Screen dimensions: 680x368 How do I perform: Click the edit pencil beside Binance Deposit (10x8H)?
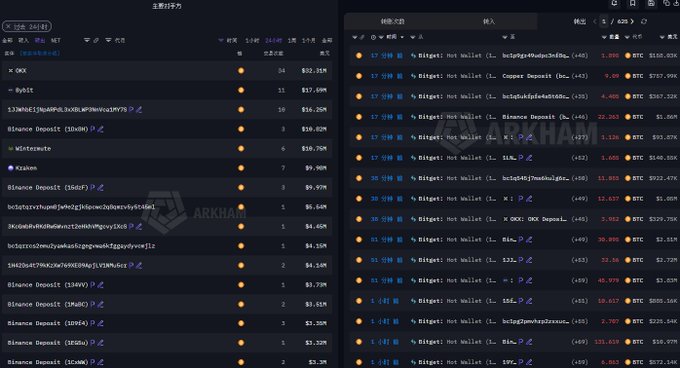tap(101, 129)
